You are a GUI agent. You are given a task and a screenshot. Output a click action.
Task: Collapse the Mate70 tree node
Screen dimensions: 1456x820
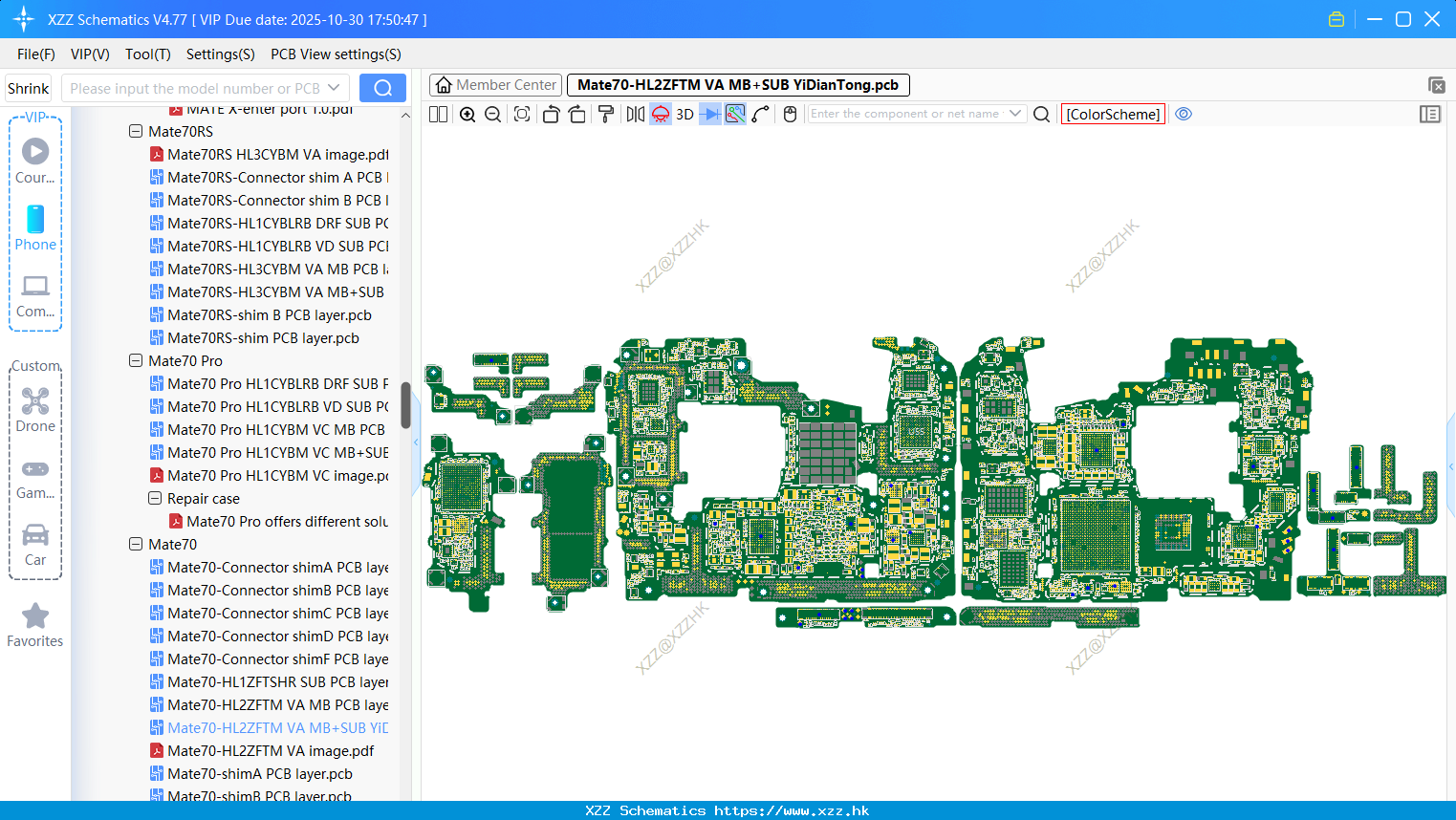coord(136,545)
